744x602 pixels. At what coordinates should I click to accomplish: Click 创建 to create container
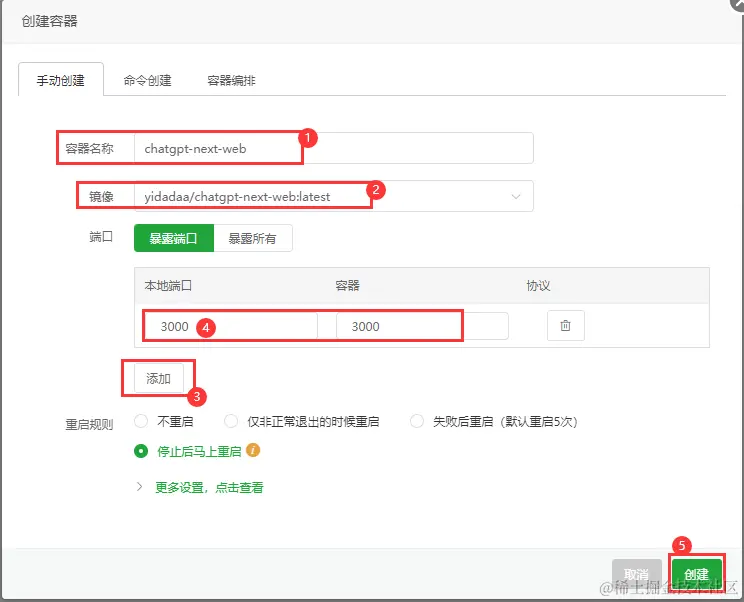click(x=697, y=574)
